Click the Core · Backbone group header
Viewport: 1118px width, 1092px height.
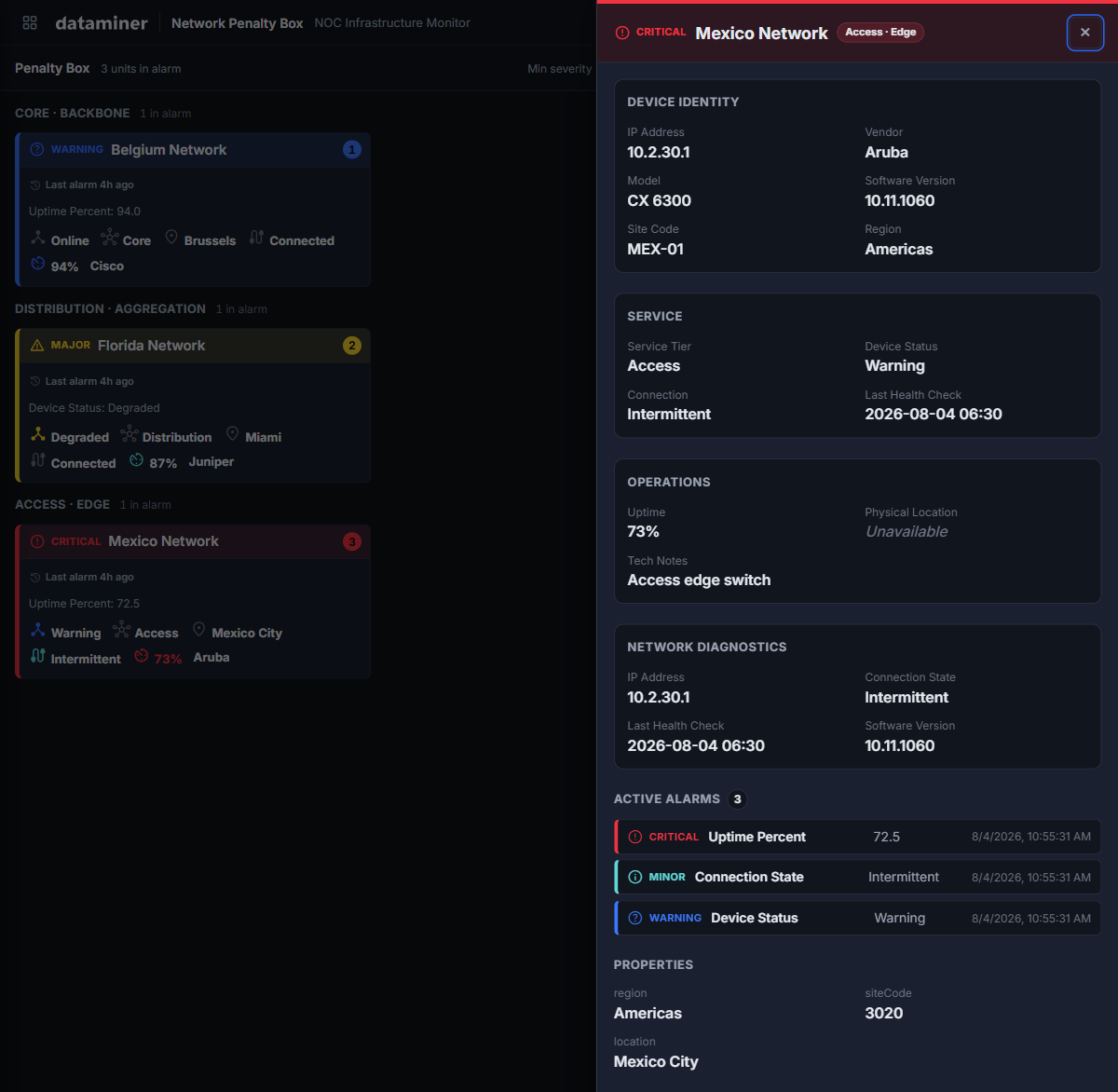pyautogui.click(x=73, y=113)
